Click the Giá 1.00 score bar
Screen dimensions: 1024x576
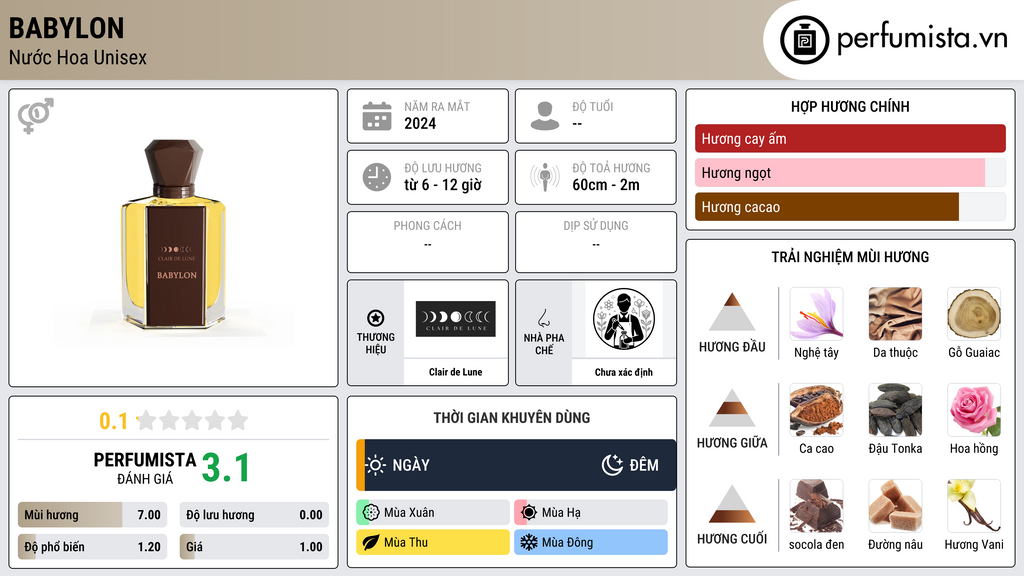click(254, 547)
